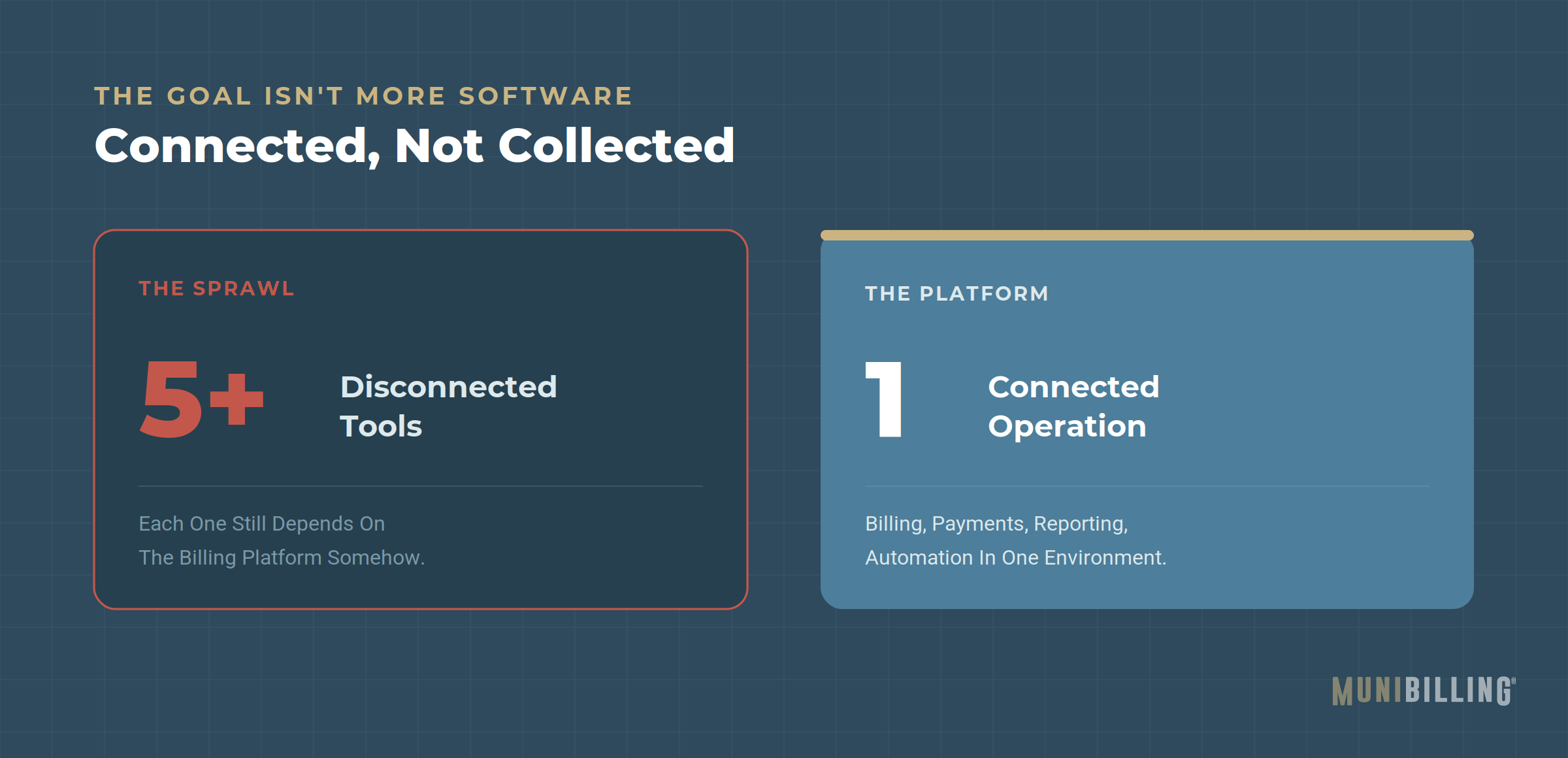Click 'Billing, Payments, Reporting,' line

pos(996,523)
